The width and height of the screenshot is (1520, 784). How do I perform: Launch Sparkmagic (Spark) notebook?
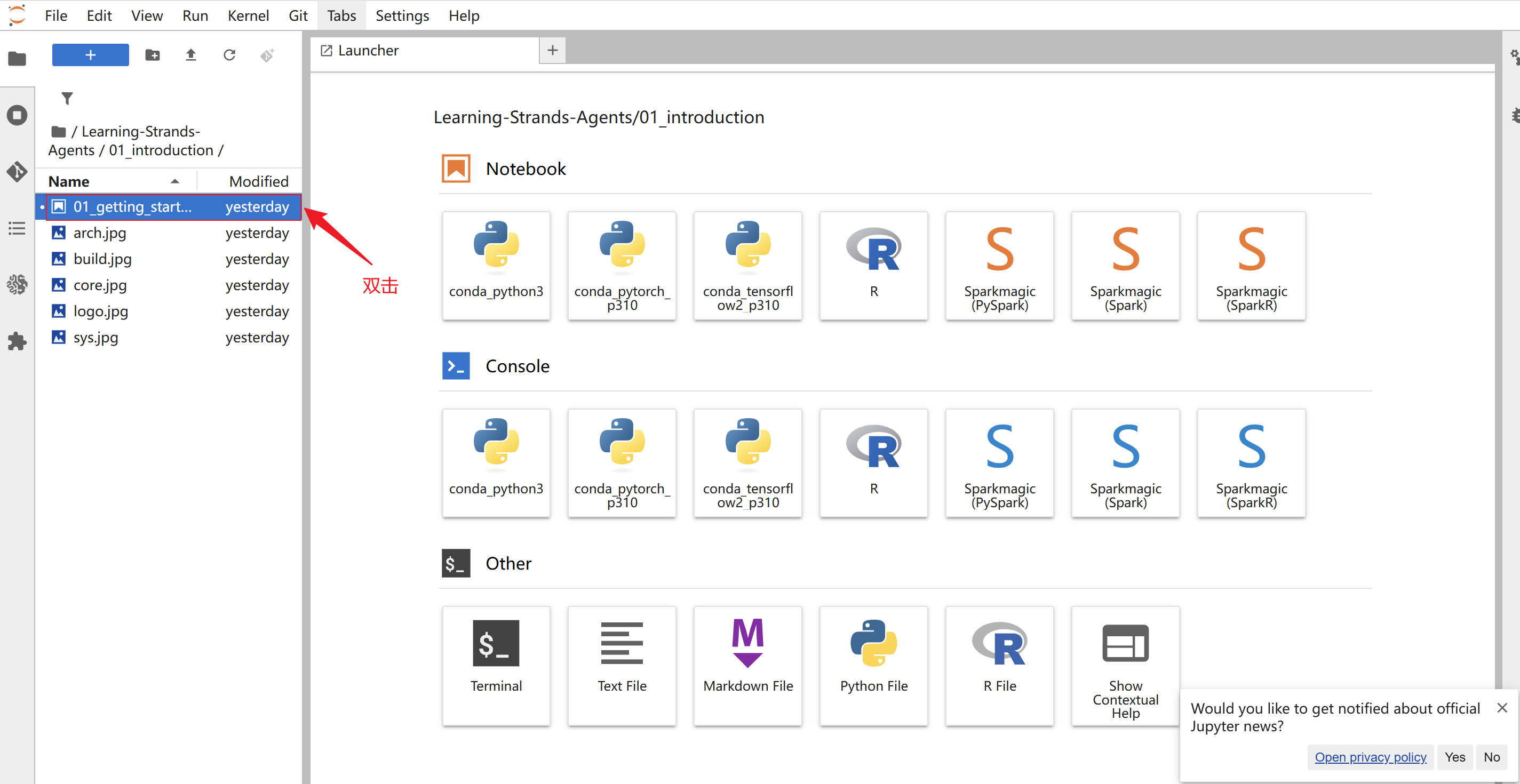1125,266
